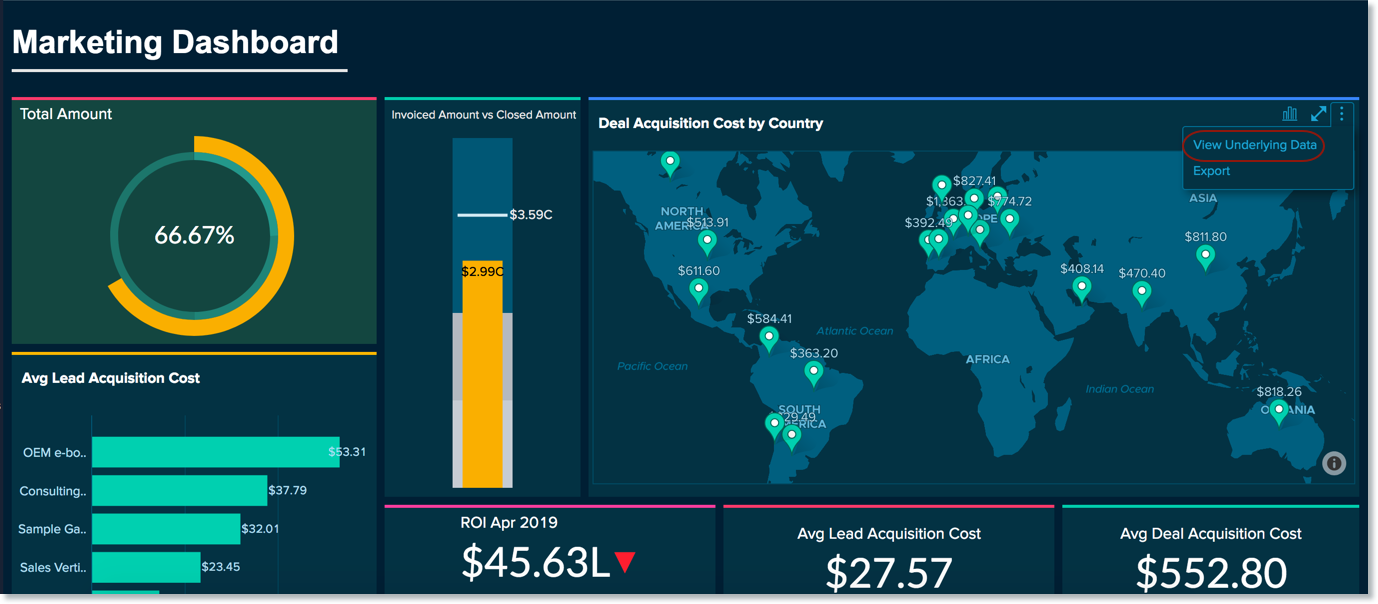1378x604 pixels.
Task: Click the chart-type bar icon on the map widget
Action: tap(1290, 113)
